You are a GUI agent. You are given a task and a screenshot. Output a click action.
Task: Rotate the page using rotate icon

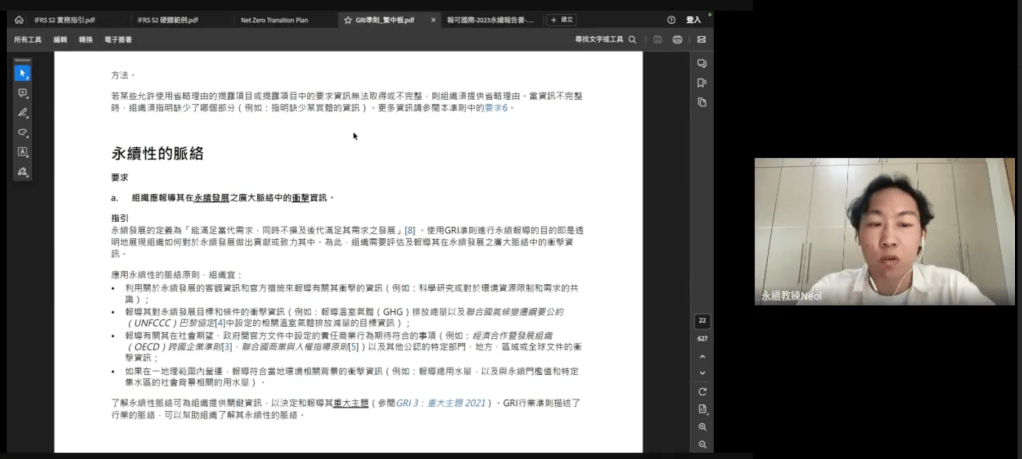(702, 391)
